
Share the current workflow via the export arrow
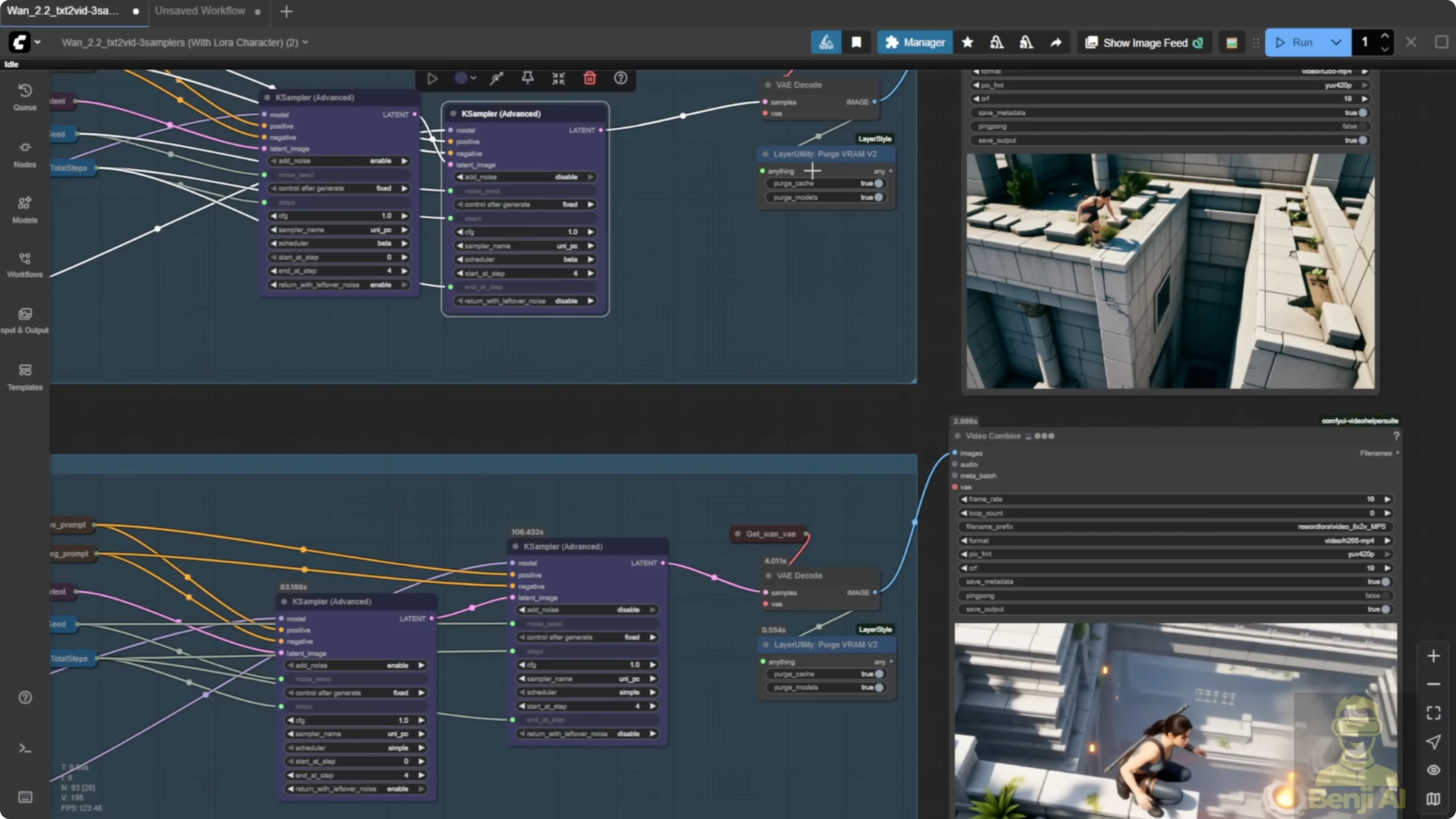click(1056, 42)
